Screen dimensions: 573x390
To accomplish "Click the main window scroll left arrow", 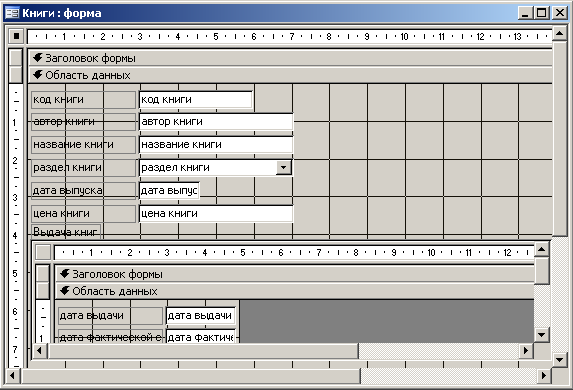I will pyautogui.click(x=12, y=375).
